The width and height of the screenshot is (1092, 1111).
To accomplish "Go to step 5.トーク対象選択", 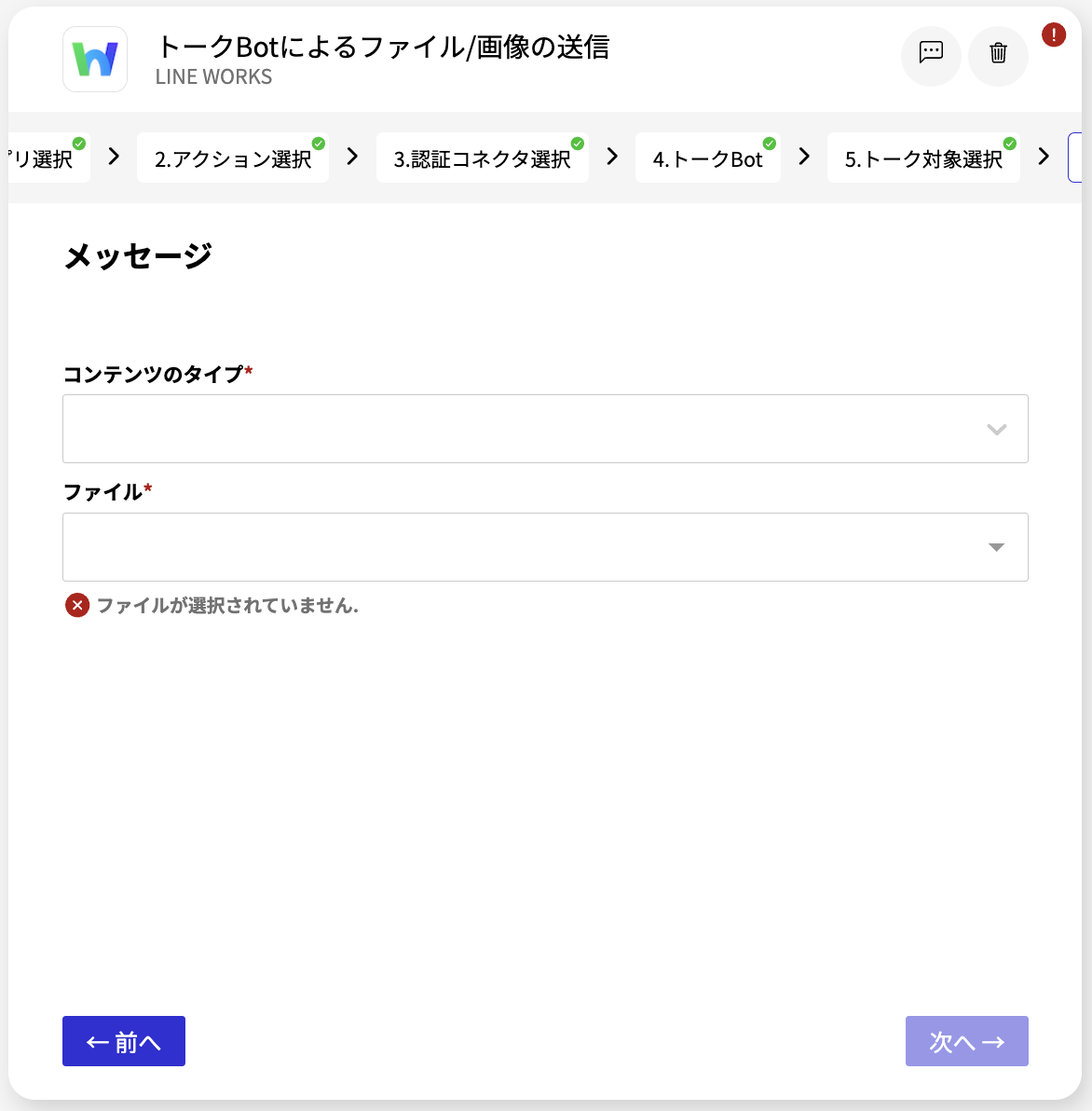I will (923, 158).
